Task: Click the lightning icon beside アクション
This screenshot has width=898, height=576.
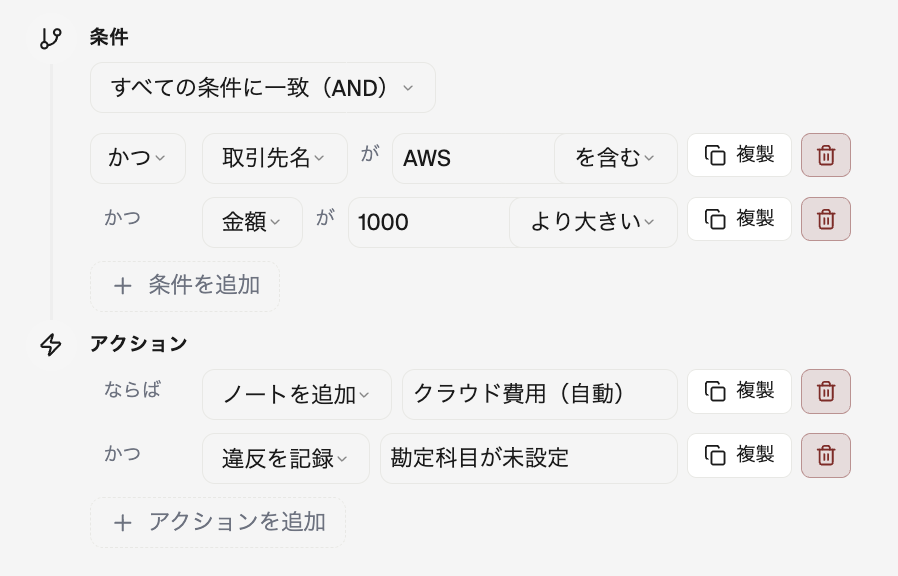Action: (51, 345)
